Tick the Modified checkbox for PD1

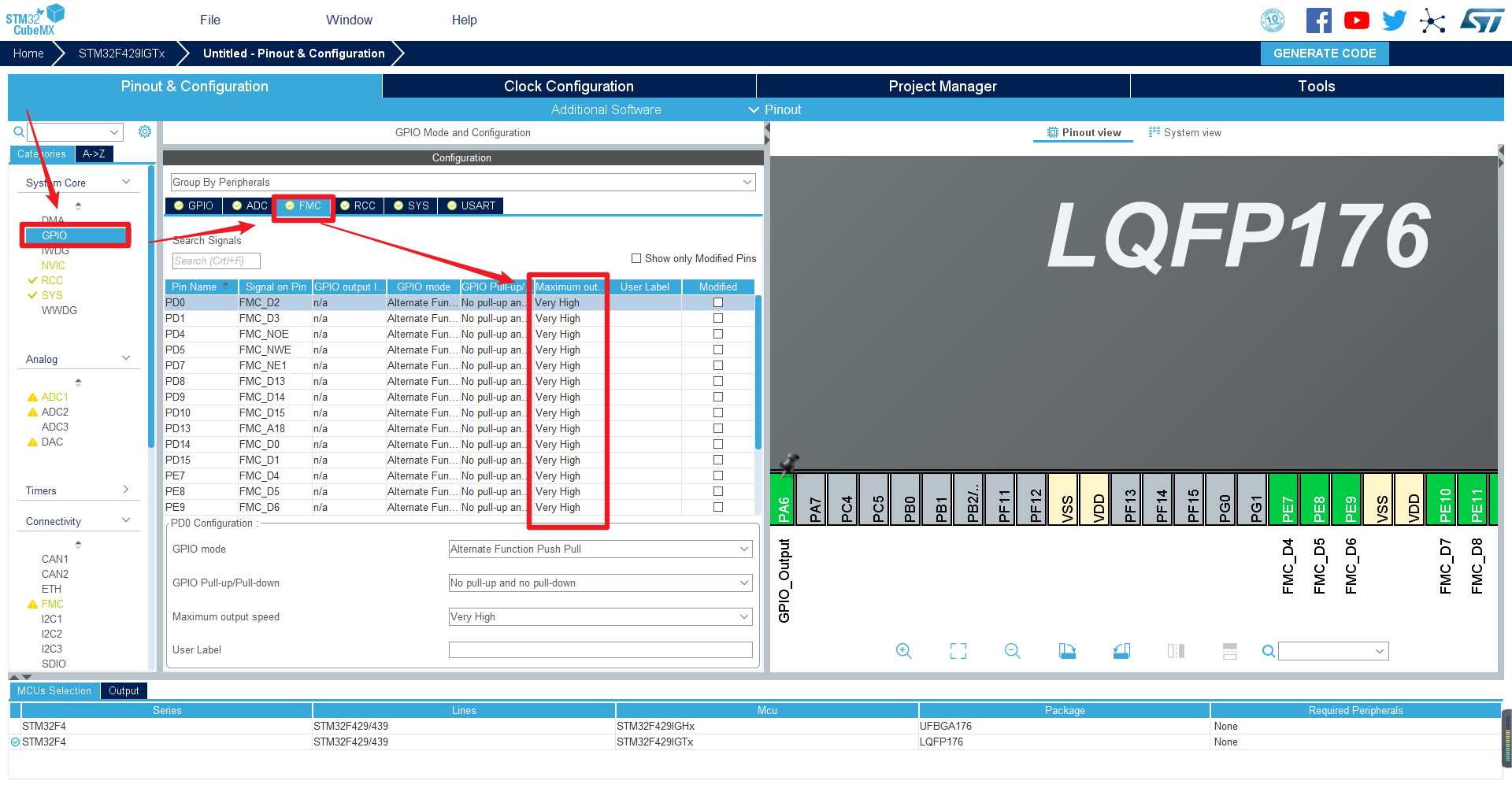(718, 318)
